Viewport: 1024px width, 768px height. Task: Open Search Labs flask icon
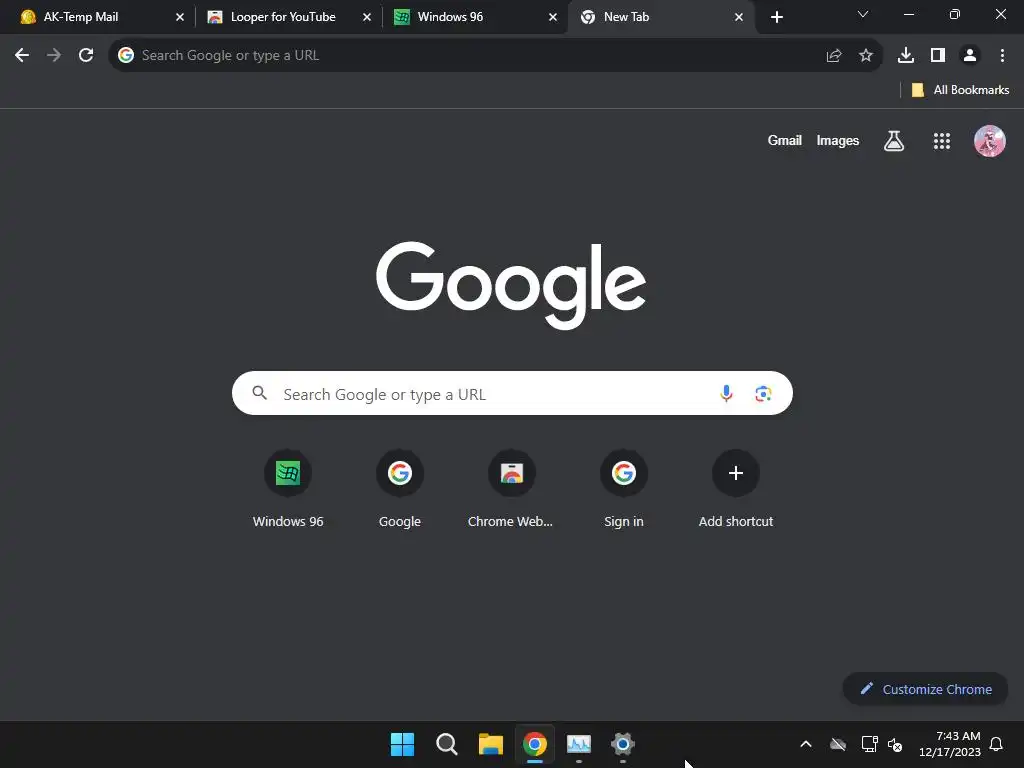(x=894, y=140)
